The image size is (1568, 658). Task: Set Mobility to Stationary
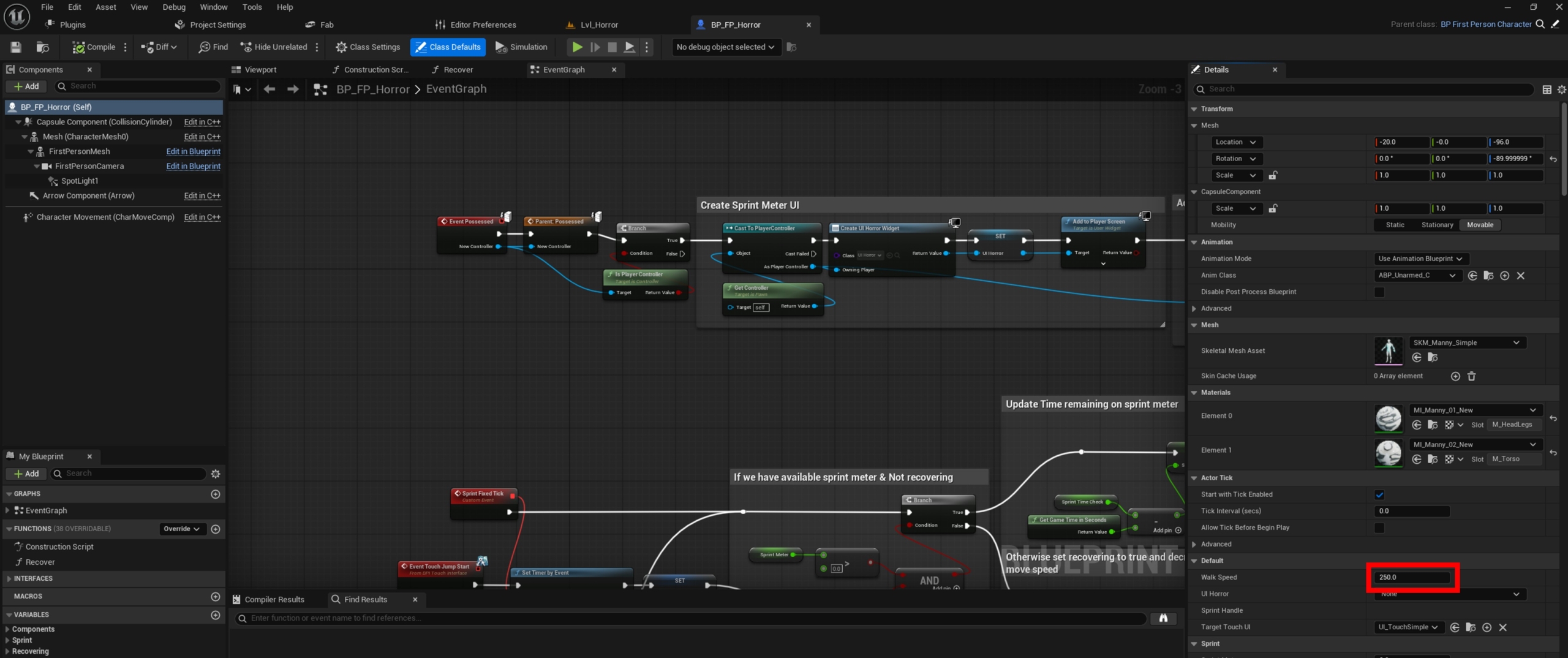point(1437,225)
